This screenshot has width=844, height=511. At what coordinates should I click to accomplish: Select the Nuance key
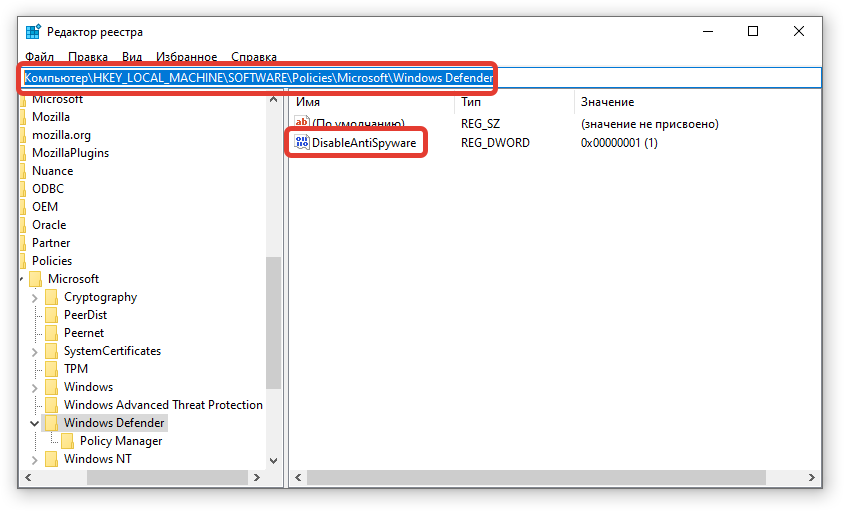[x=53, y=171]
